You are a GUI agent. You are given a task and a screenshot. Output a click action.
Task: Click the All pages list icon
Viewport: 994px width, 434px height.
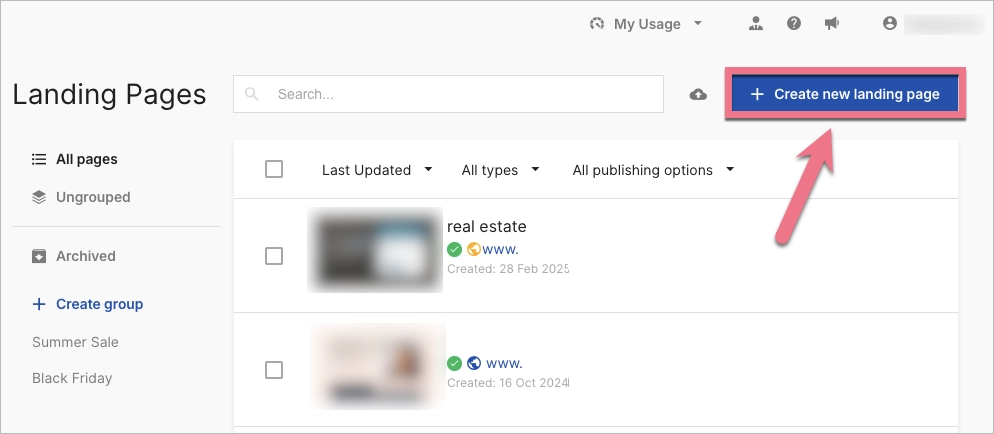39,159
